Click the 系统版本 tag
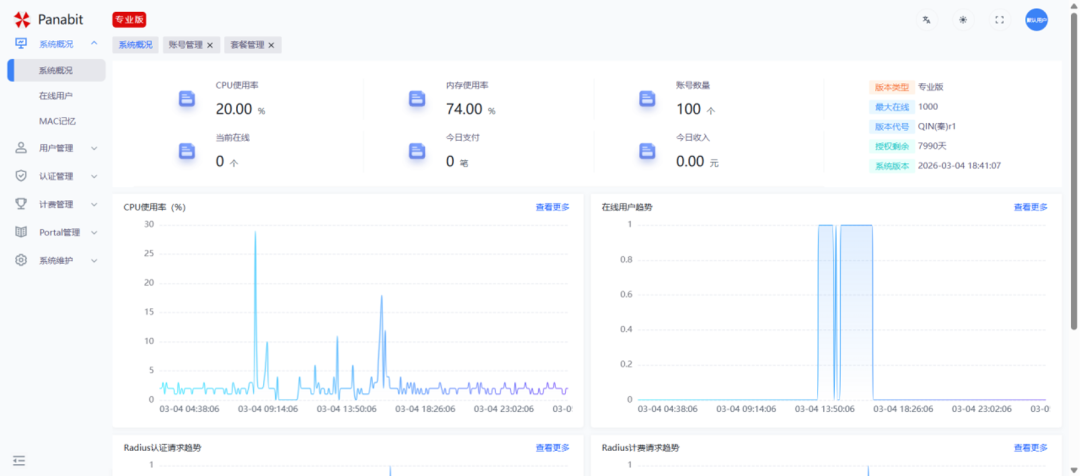1080x476 pixels. pos(891,166)
